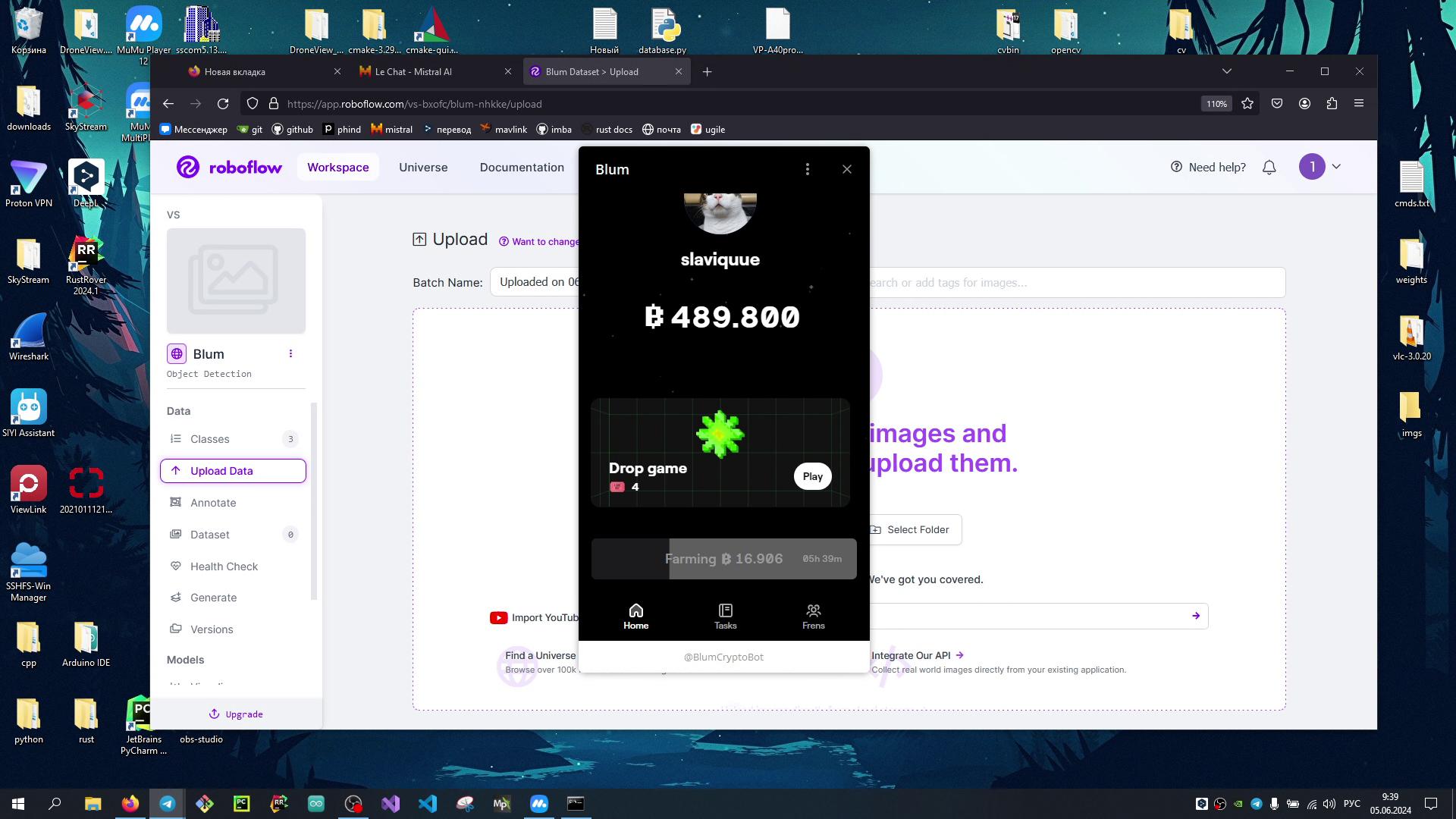Image resolution: width=1456 pixels, height=819 pixels.
Task: Click Want to change help link
Action: click(x=539, y=241)
